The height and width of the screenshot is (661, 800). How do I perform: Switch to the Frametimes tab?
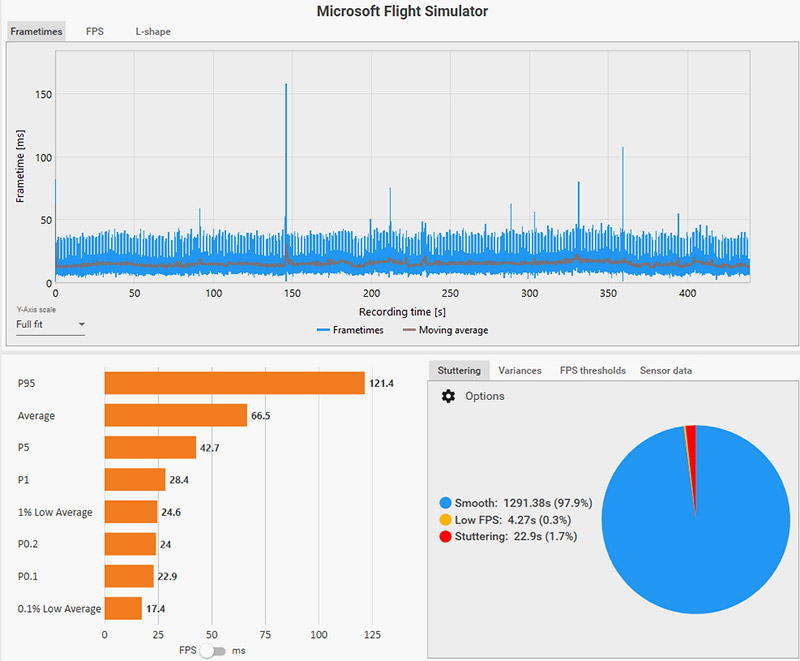point(36,32)
